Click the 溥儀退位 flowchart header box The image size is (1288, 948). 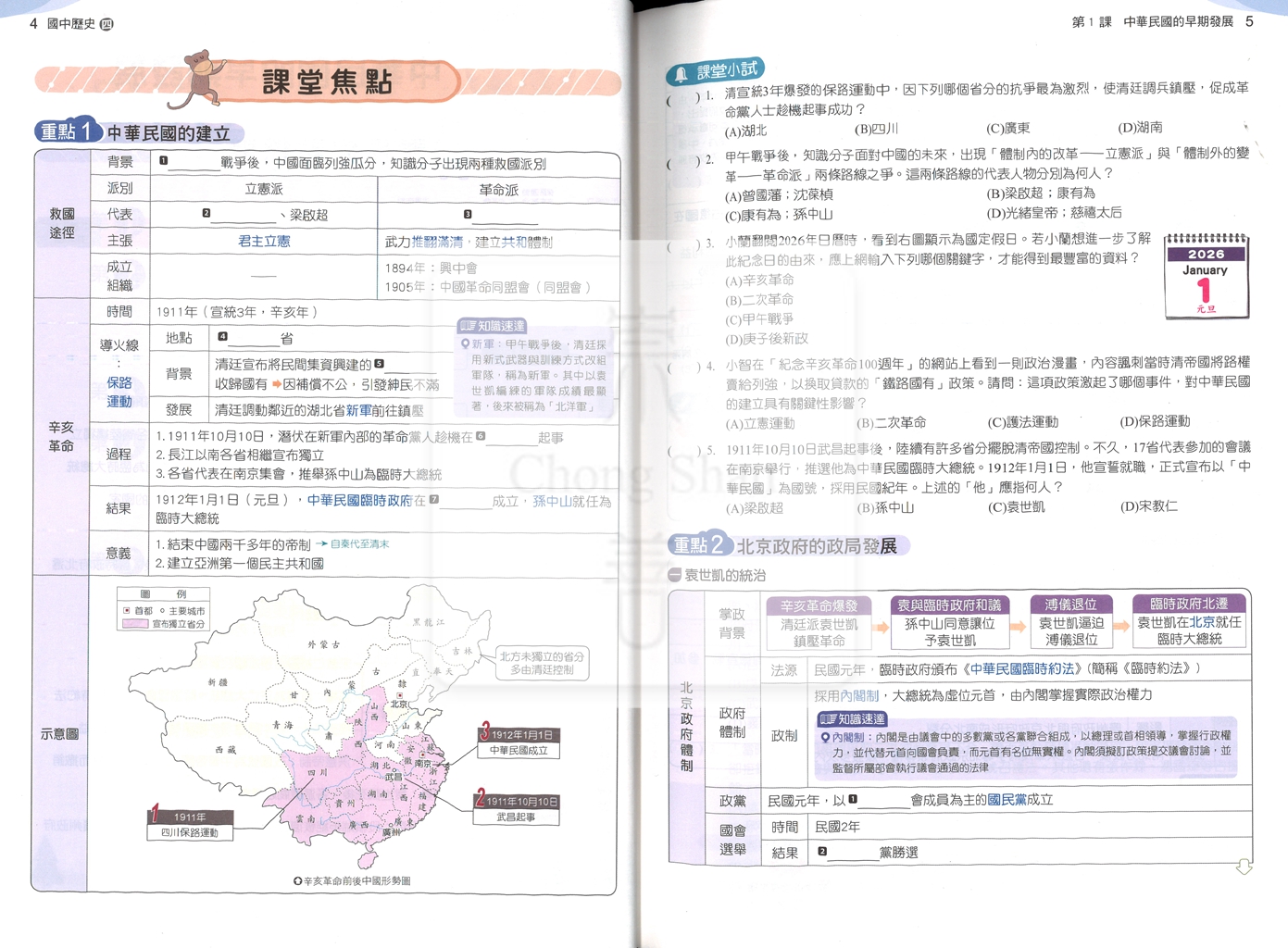pos(1070,605)
